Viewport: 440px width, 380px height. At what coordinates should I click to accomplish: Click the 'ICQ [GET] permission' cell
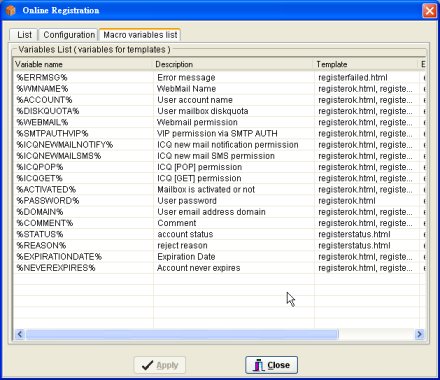point(199,178)
